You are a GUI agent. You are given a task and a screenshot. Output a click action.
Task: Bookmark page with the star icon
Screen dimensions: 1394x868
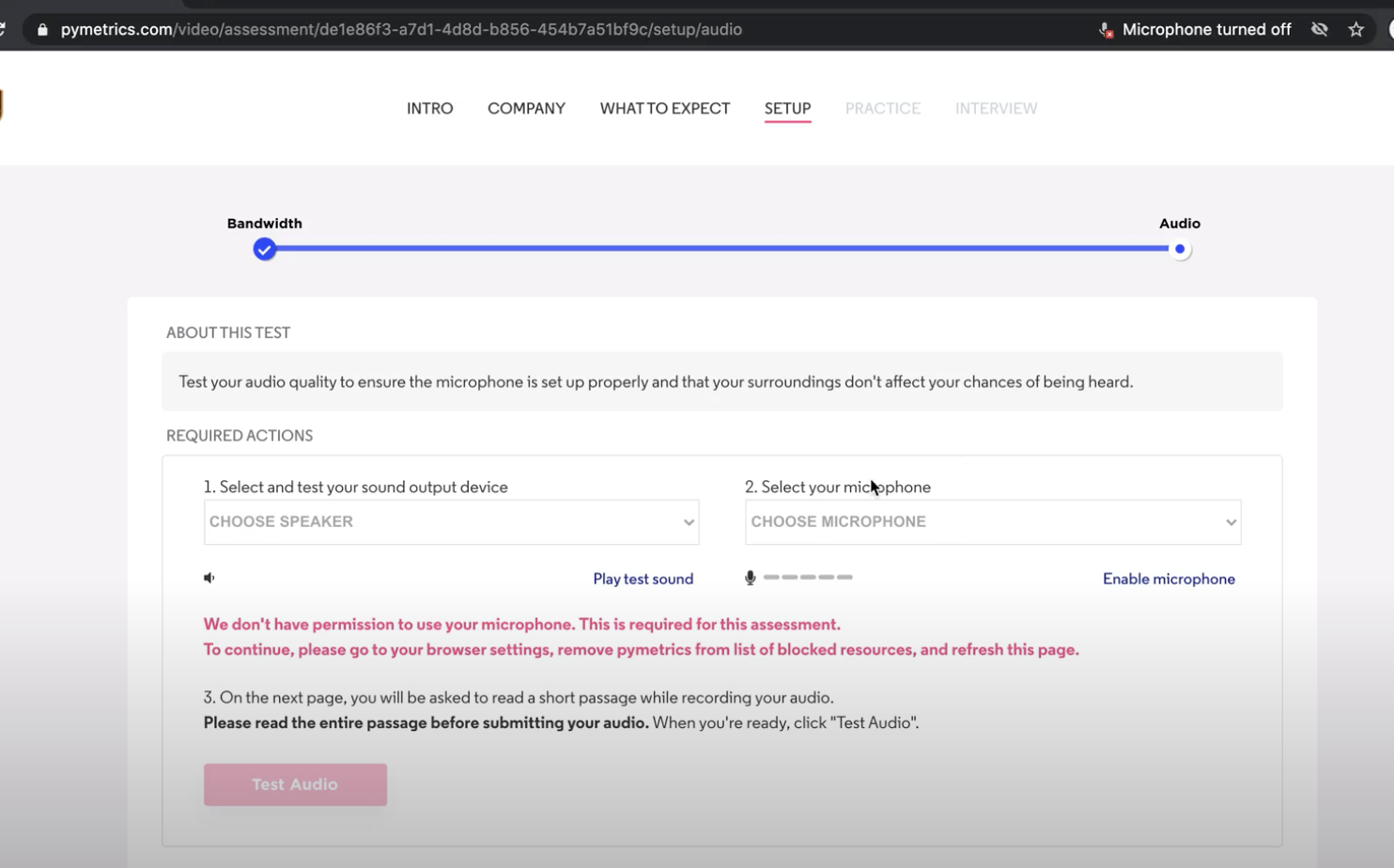(x=1355, y=29)
